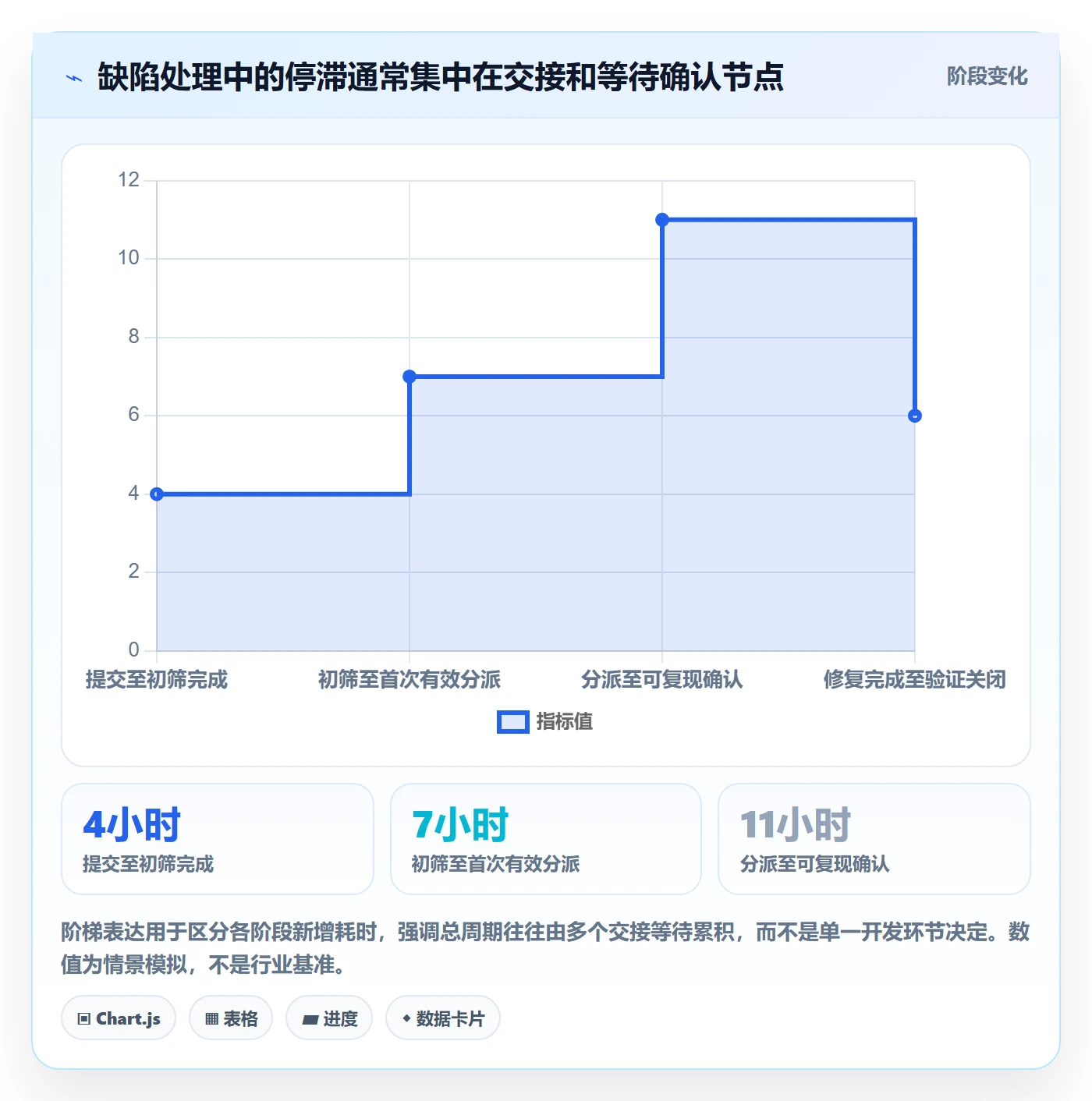Click the diamond icon inside the 数据卡片 chip
Image resolution: width=1092 pixels, height=1101 pixels.
click(x=406, y=1018)
